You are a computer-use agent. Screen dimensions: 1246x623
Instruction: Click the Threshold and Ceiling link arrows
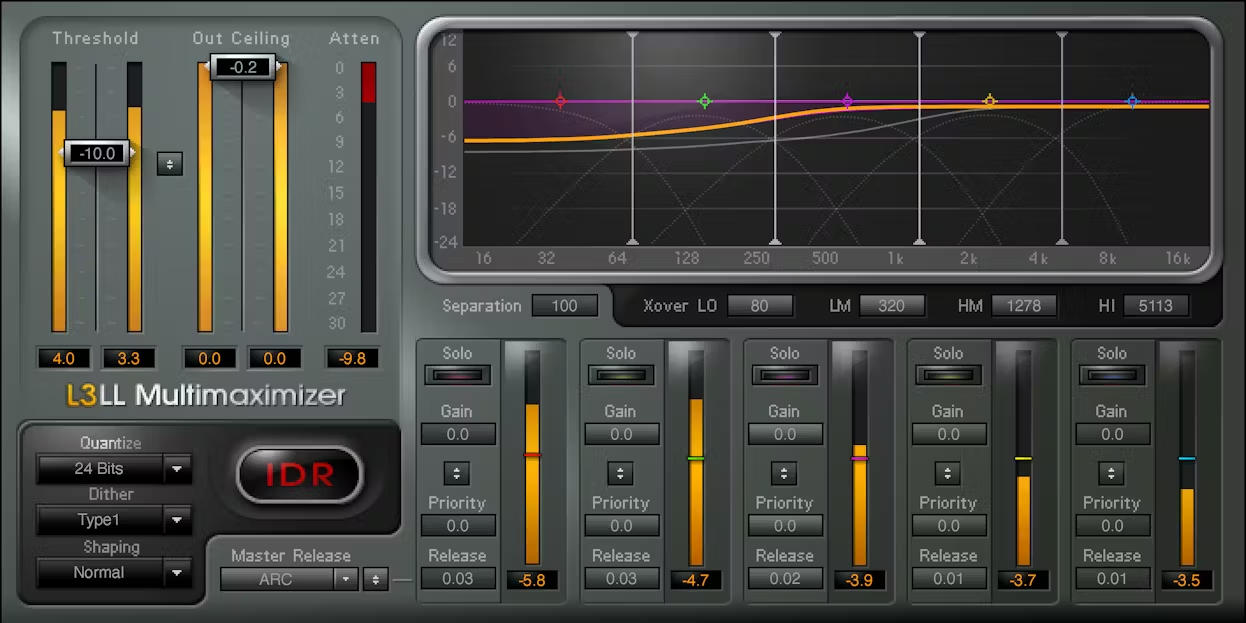170,164
